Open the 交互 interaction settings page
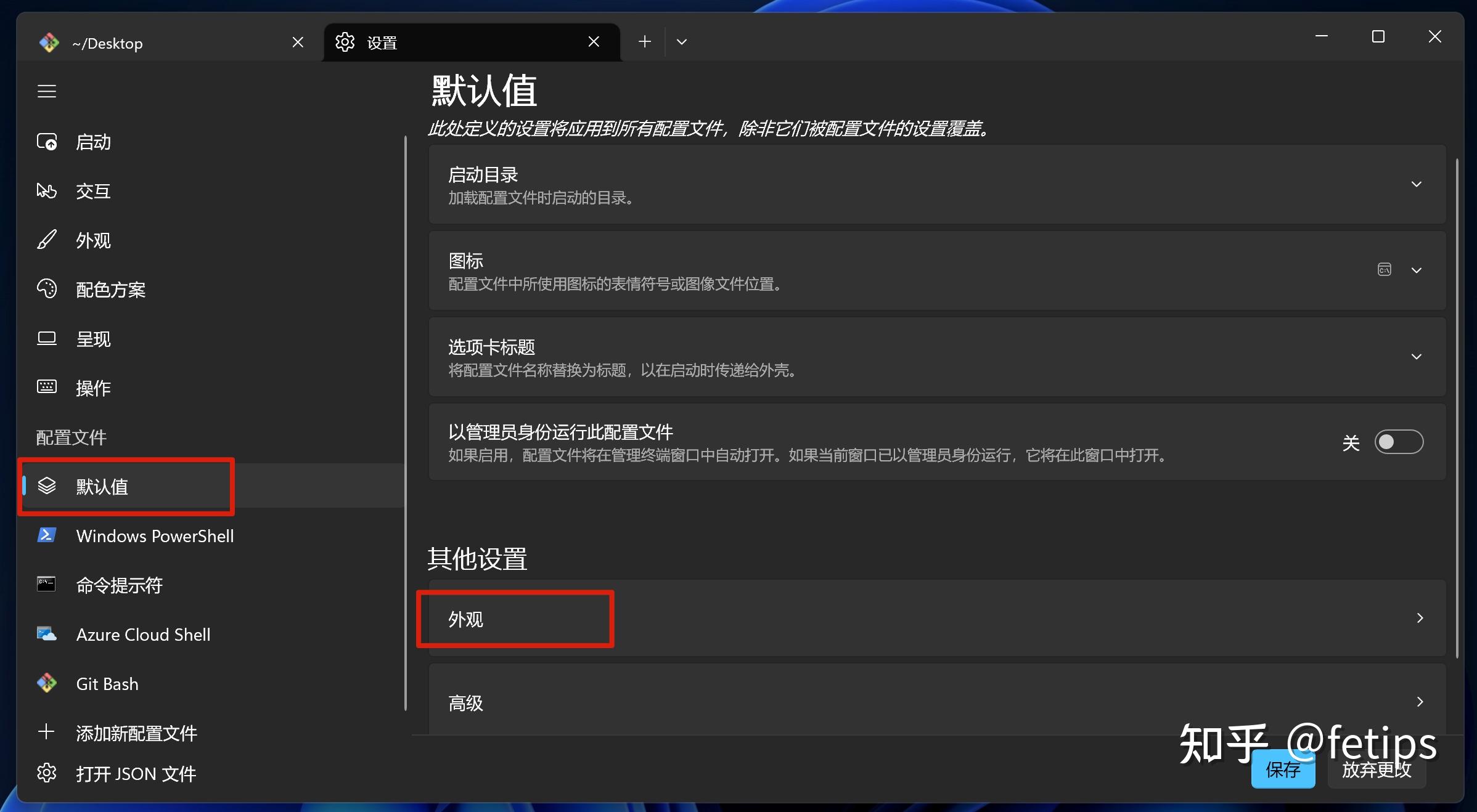This screenshot has height=812, width=1477. 92,192
